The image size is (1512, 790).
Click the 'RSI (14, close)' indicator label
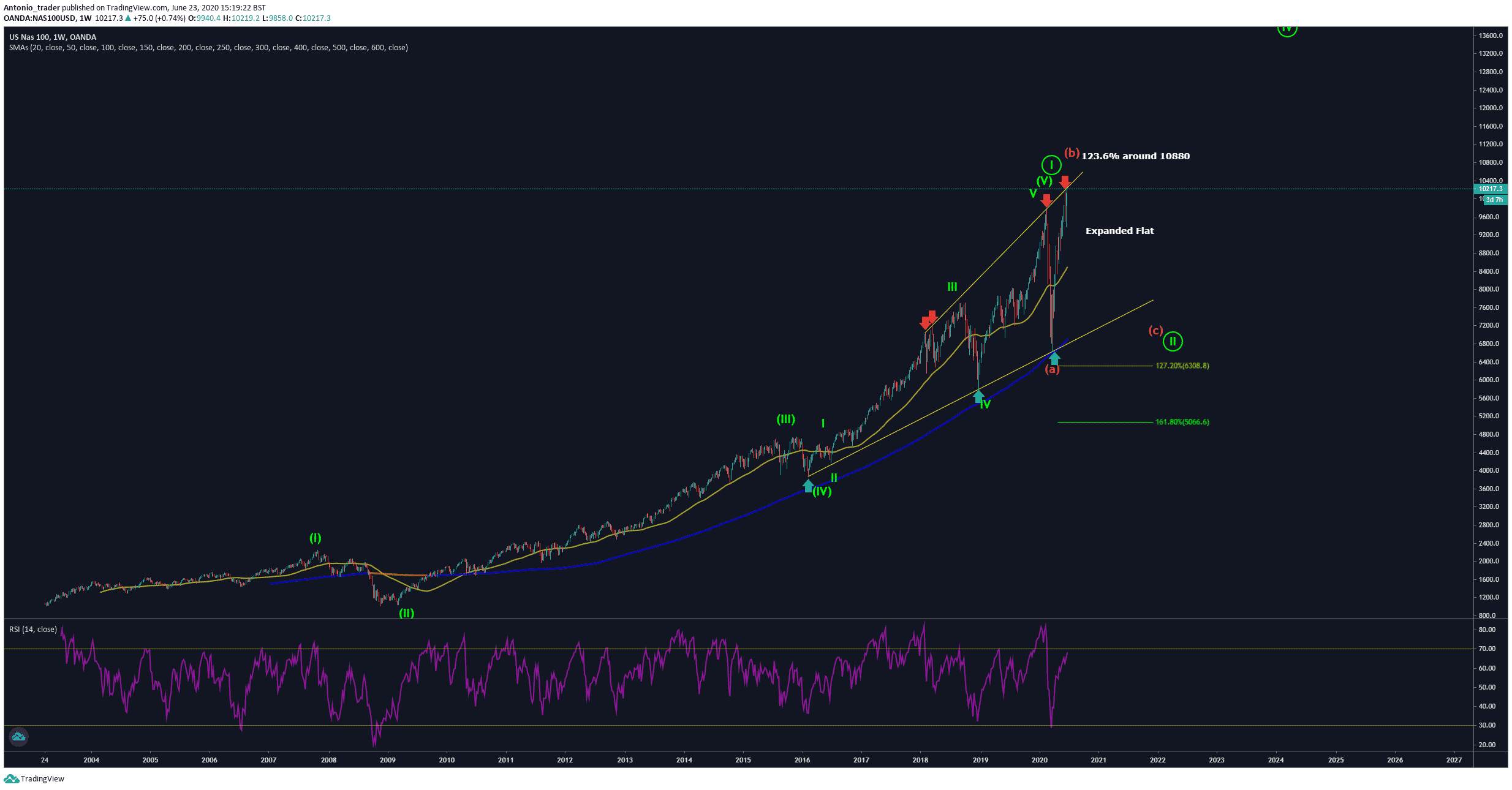pos(33,630)
